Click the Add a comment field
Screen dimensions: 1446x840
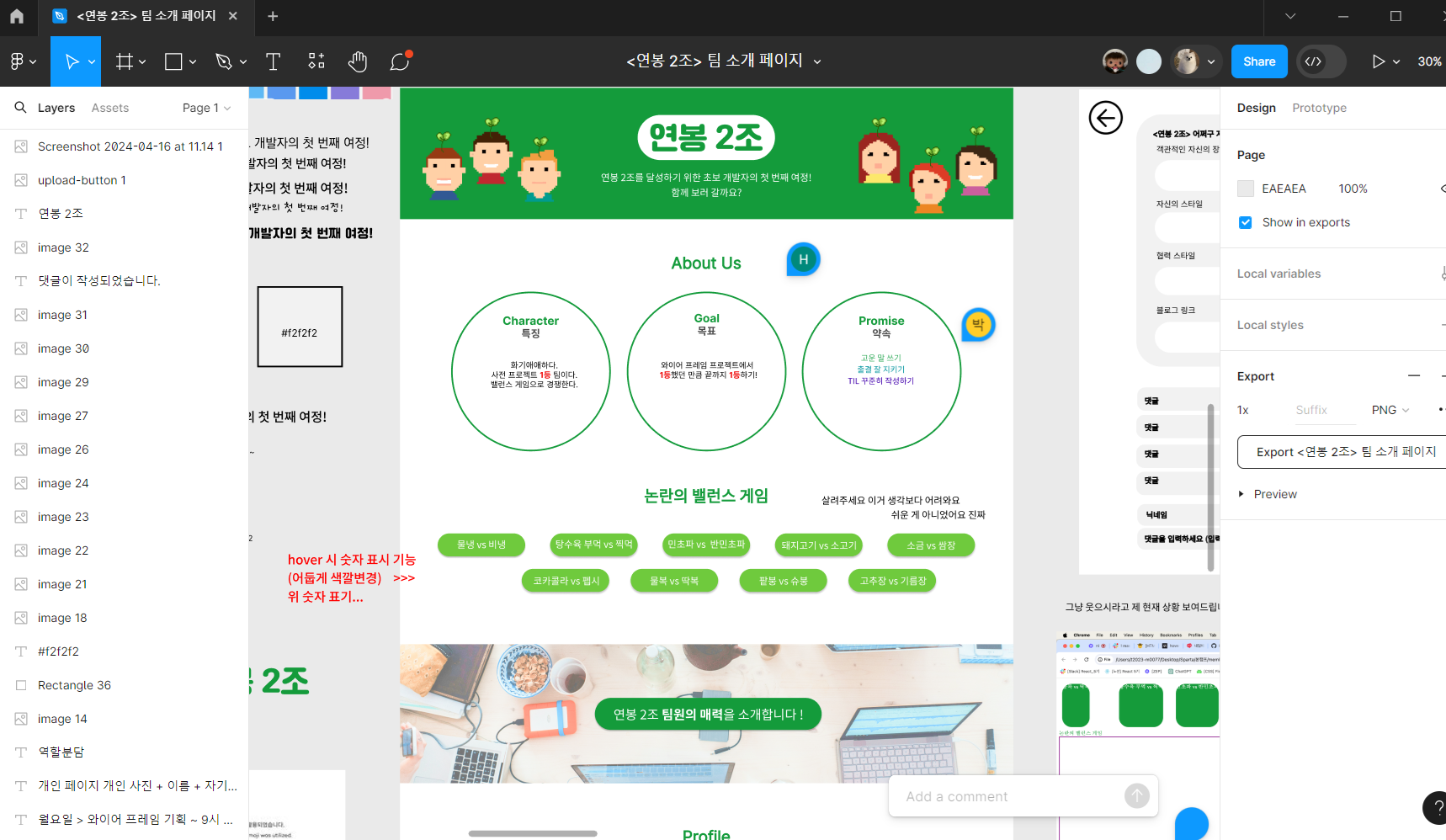(1010, 796)
